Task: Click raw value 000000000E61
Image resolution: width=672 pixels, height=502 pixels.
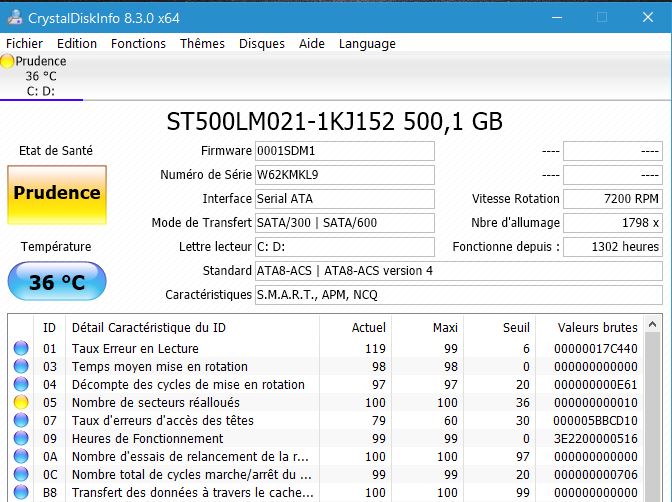Action: click(x=596, y=385)
